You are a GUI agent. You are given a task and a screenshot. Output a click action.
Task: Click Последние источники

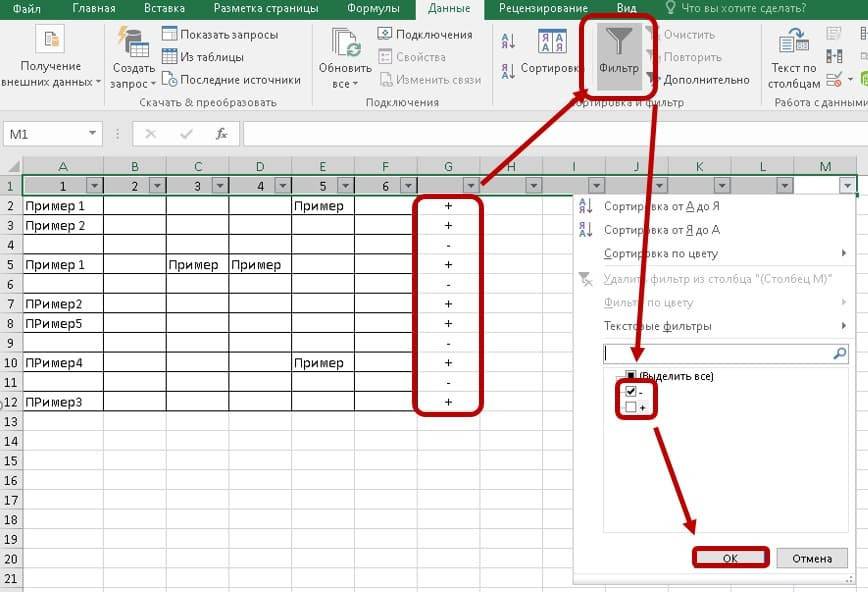click(231, 80)
